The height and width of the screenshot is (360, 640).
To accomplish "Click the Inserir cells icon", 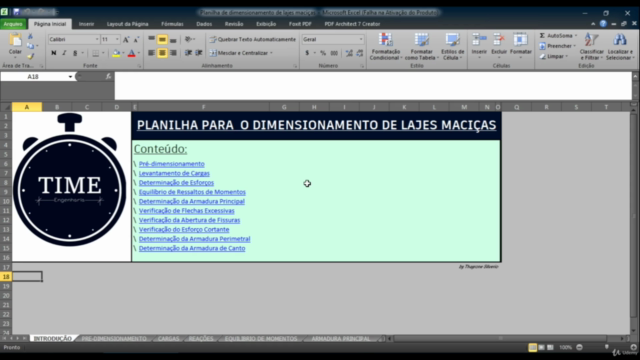I will (479, 40).
